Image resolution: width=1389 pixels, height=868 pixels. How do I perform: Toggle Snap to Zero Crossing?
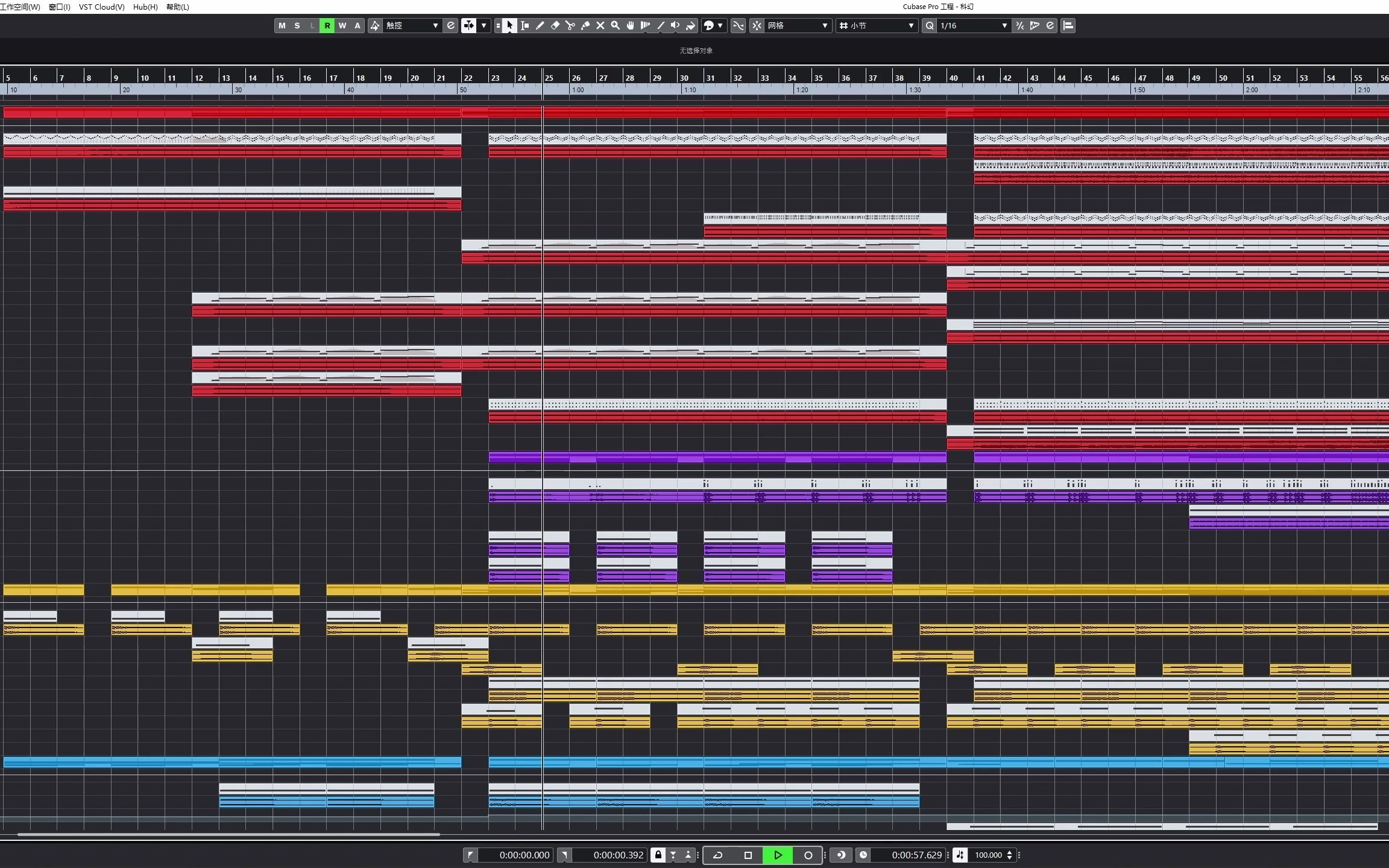[x=739, y=25]
